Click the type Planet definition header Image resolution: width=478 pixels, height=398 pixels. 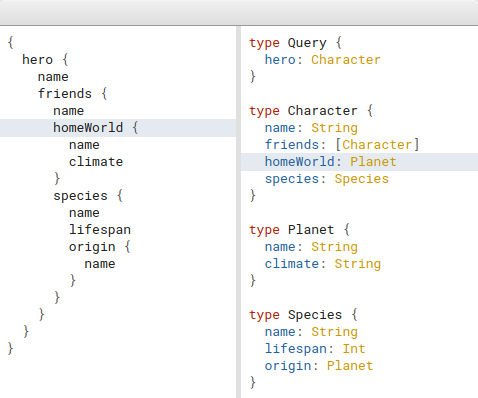click(299, 230)
